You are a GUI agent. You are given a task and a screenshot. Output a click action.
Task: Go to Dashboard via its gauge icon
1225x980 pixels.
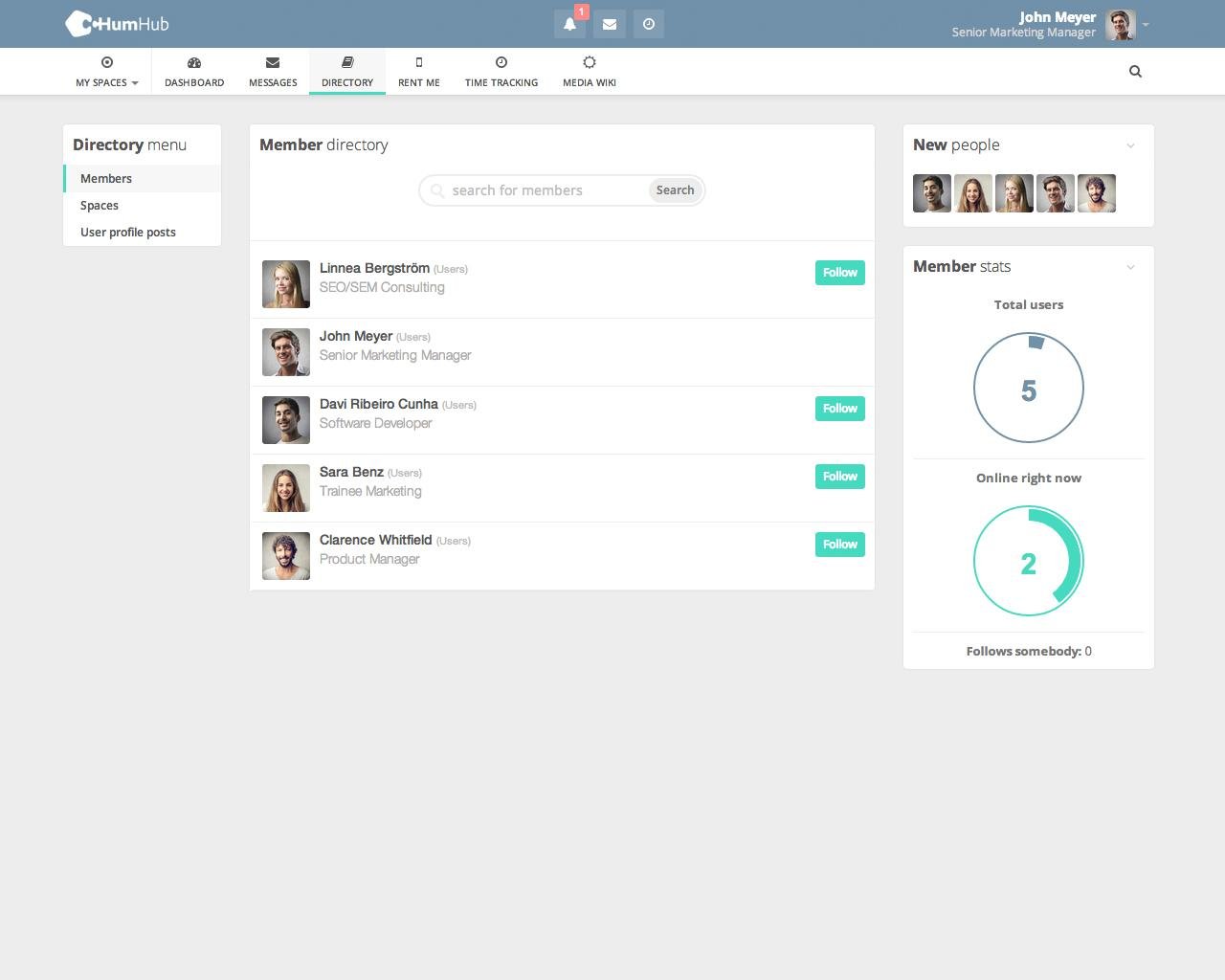(x=194, y=63)
